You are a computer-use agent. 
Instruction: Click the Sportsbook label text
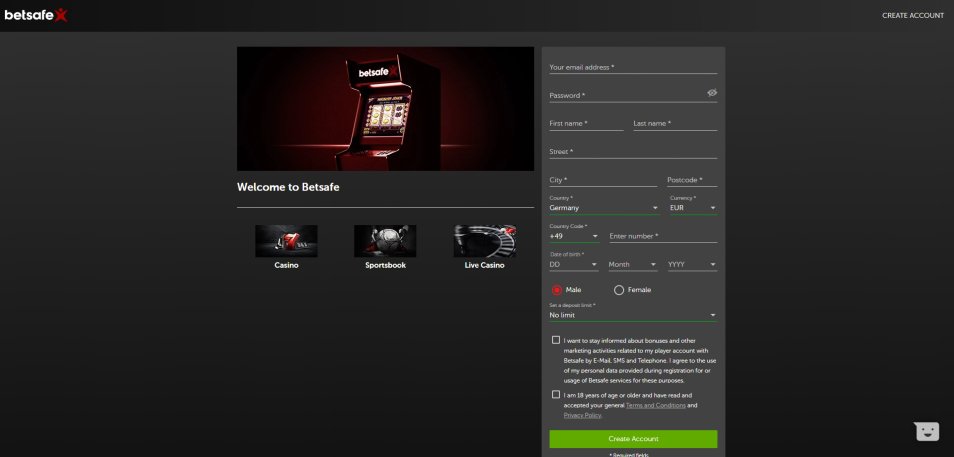[385, 265]
